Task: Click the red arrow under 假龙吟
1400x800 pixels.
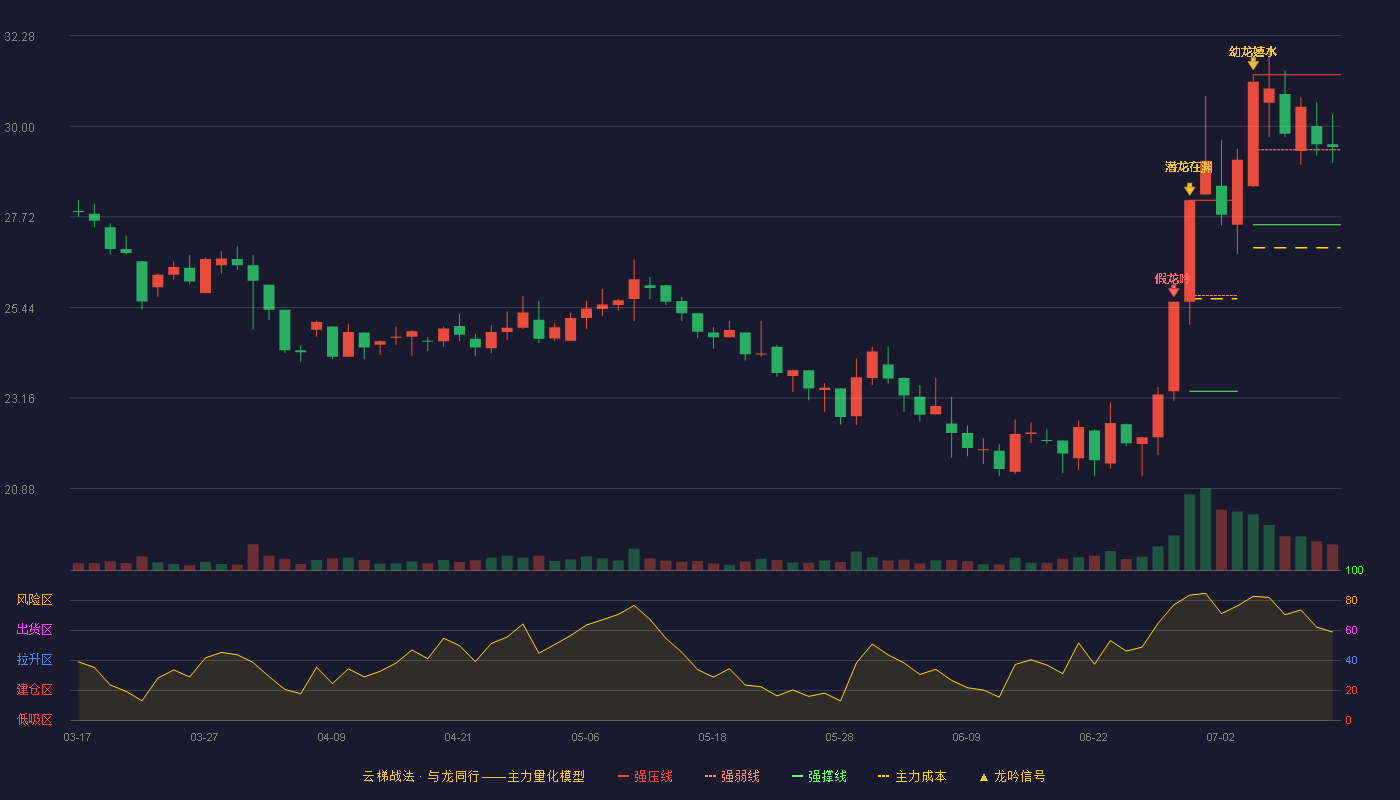Action: pyautogui.click(x=1173, y=291)
